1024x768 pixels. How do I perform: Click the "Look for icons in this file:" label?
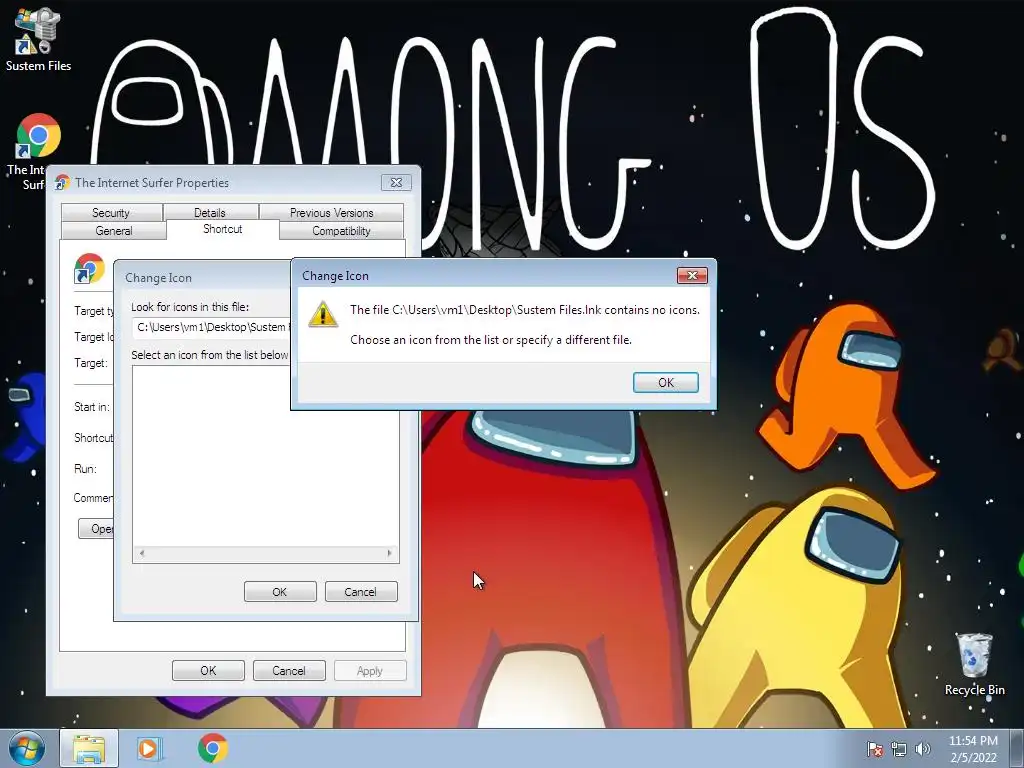coord(190,307)
